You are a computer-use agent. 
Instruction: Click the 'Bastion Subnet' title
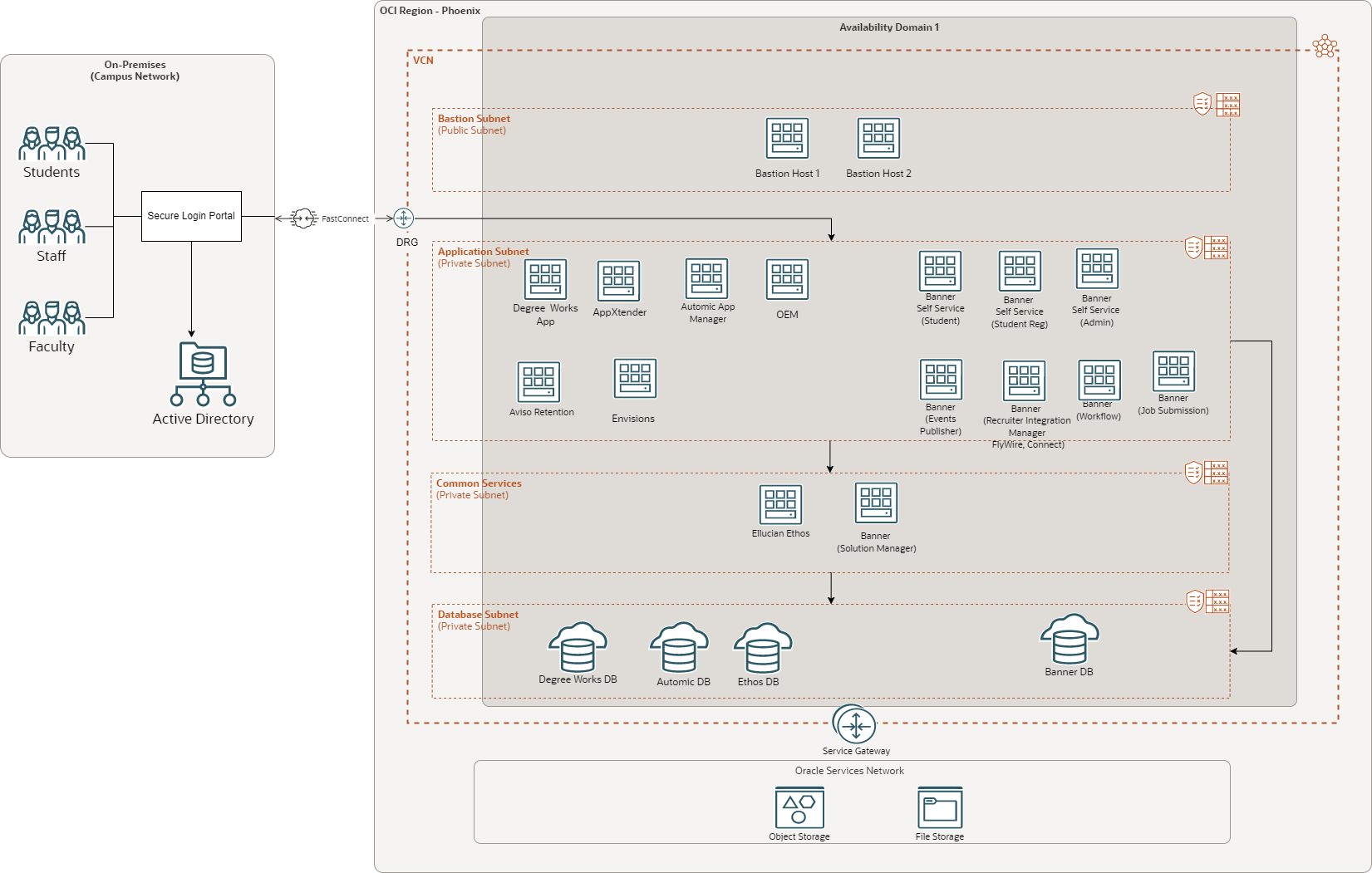[x=474, y=119]
